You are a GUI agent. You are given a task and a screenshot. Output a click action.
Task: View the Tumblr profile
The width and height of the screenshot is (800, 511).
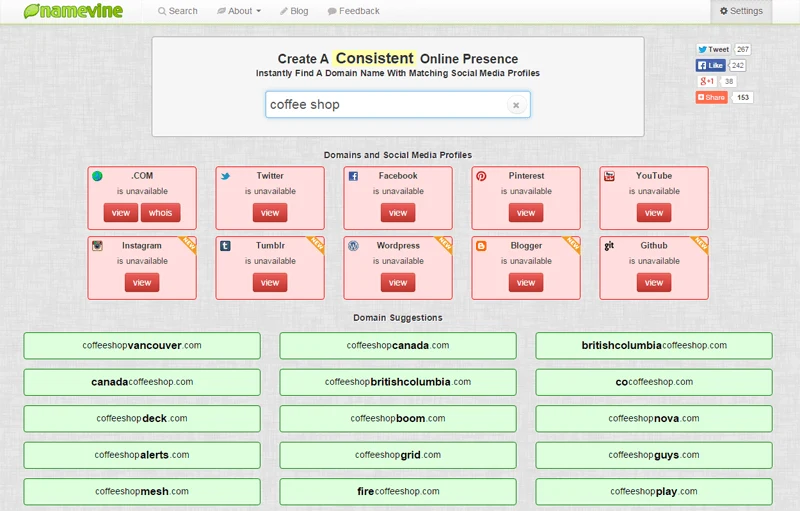point(270,283)
